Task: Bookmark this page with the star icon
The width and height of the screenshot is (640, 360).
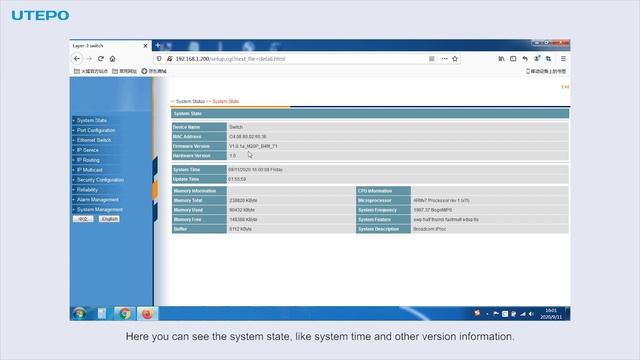Action: coord(455,59)
